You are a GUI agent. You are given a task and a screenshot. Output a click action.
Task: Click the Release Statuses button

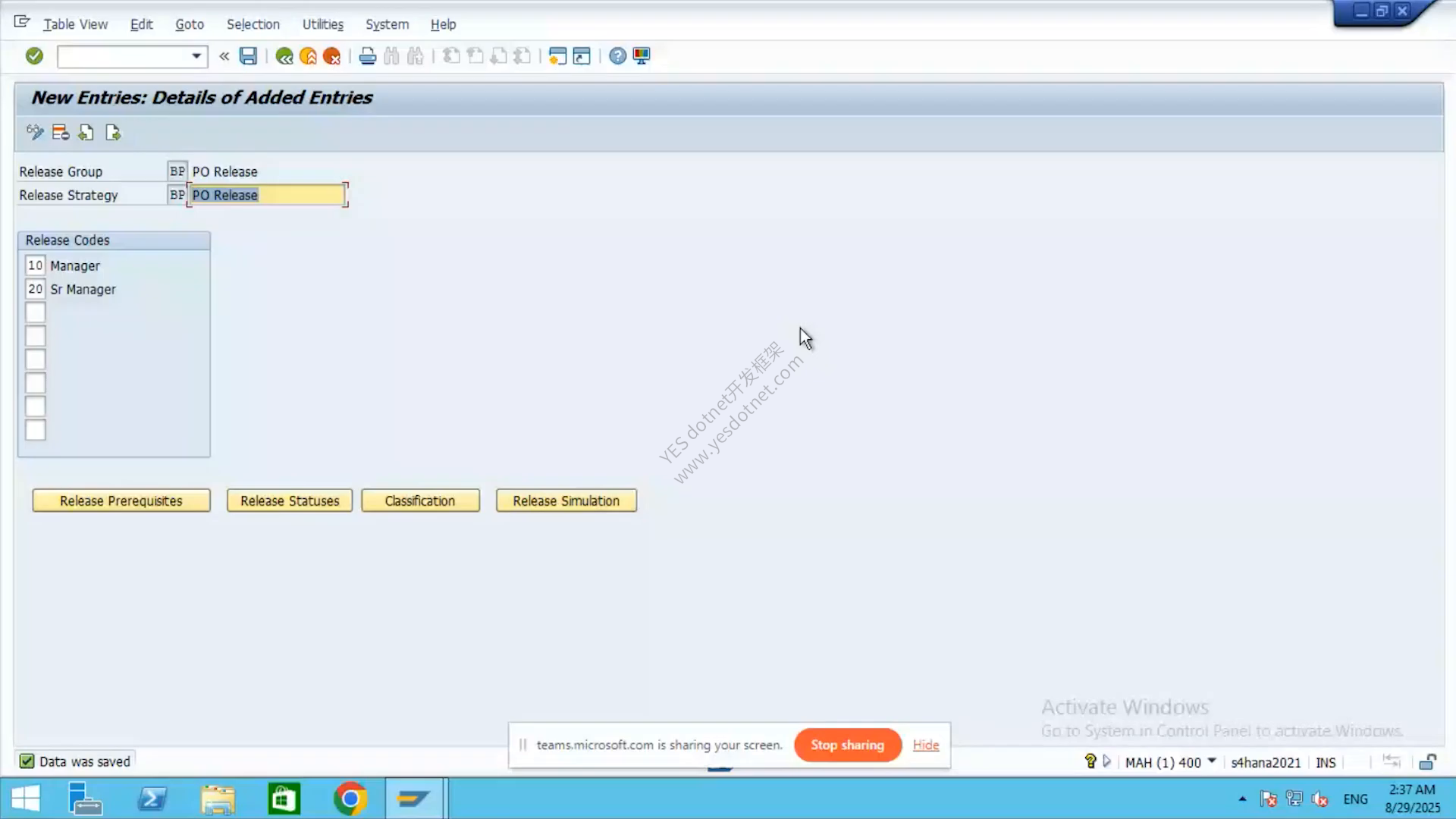[290, 500]
